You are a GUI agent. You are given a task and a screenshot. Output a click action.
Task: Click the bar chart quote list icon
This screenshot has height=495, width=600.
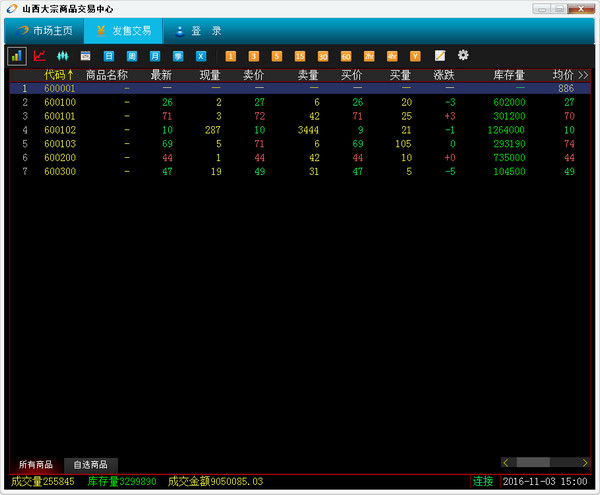17,56
